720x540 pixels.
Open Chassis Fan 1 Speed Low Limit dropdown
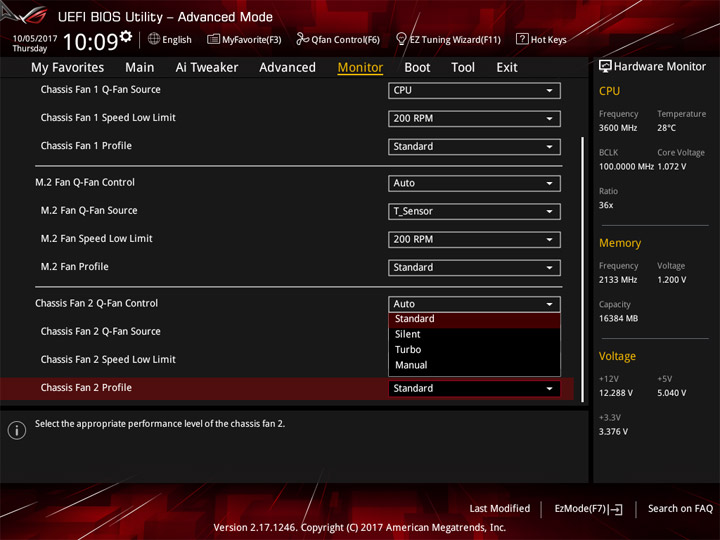[474, 118]
